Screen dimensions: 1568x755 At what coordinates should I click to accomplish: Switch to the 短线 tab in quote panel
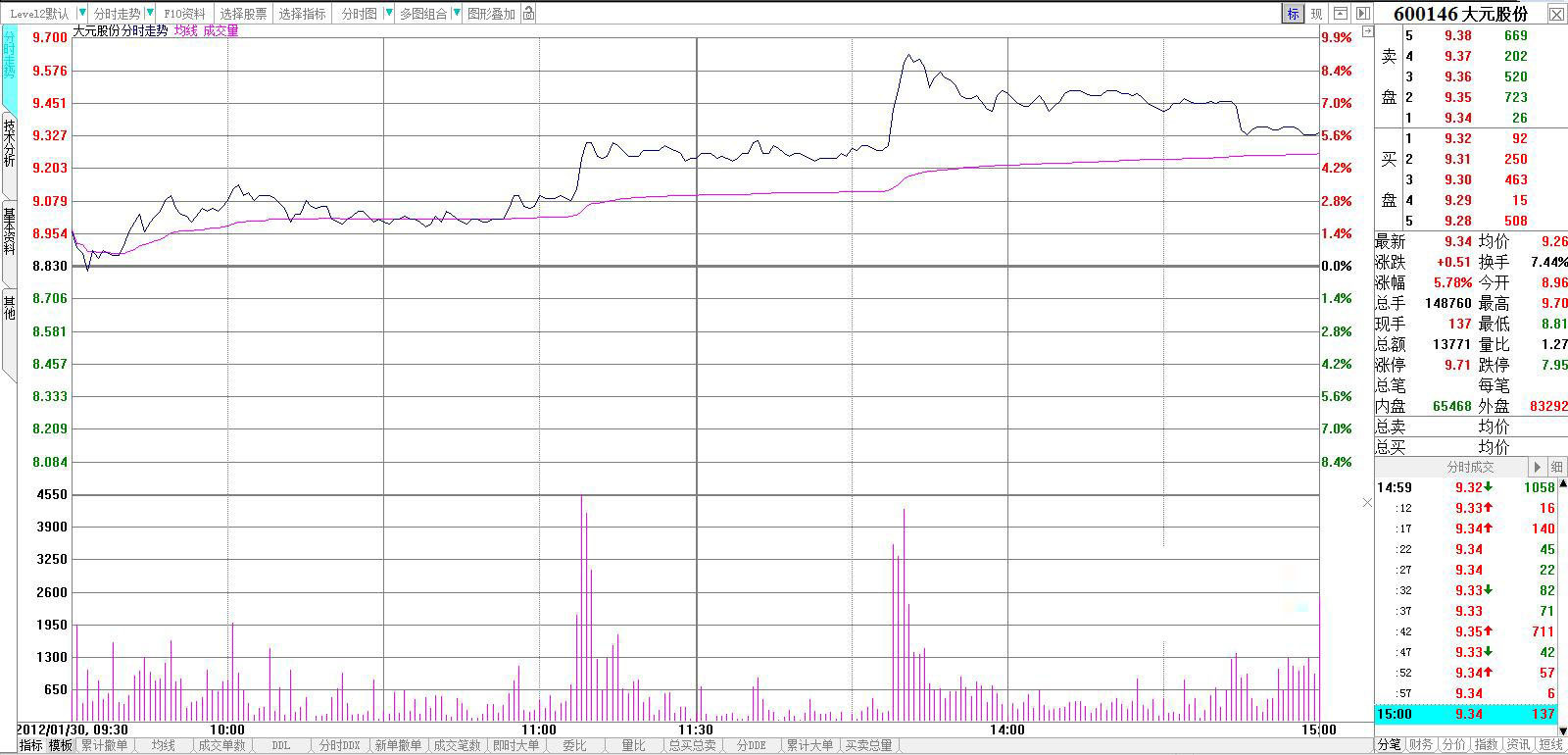1551,745
